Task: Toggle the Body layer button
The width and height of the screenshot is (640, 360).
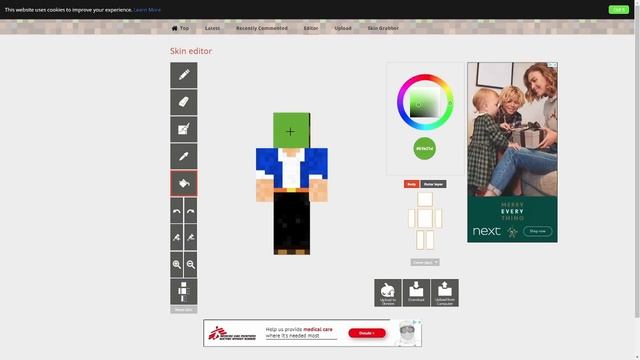Action: tap(411, 184)
